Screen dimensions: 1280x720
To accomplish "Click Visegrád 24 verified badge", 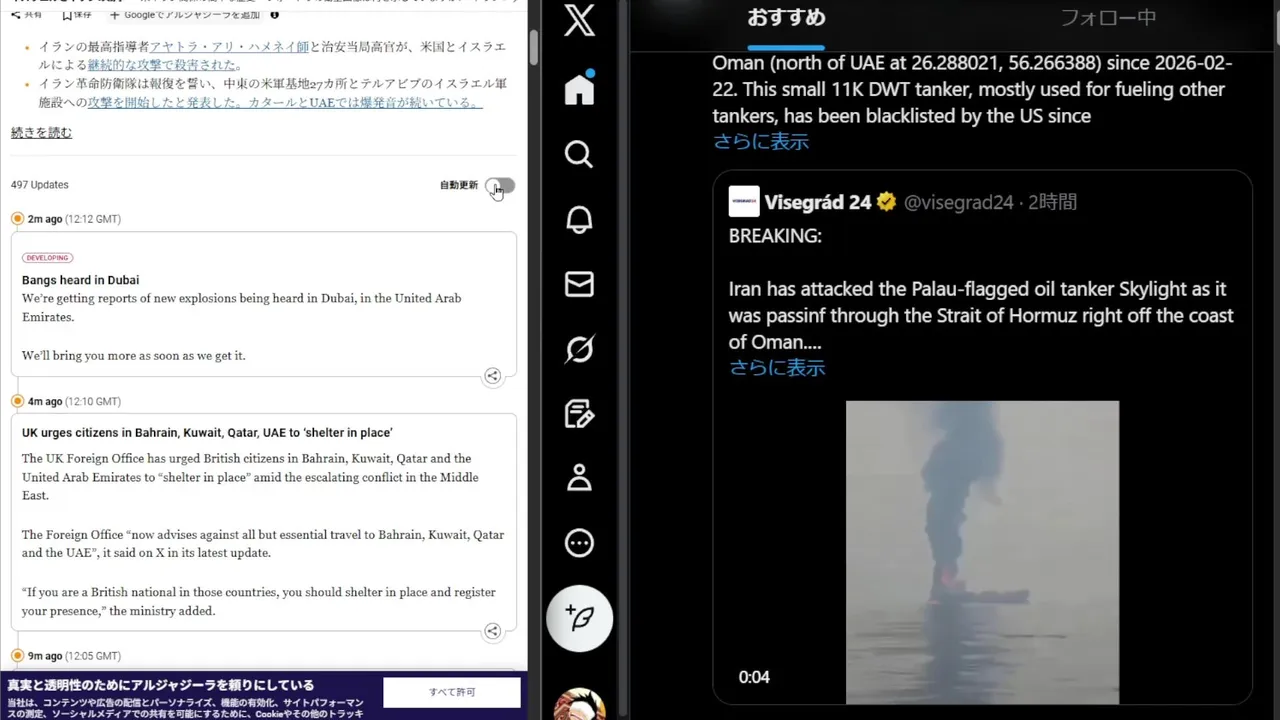I will point(886,202).
